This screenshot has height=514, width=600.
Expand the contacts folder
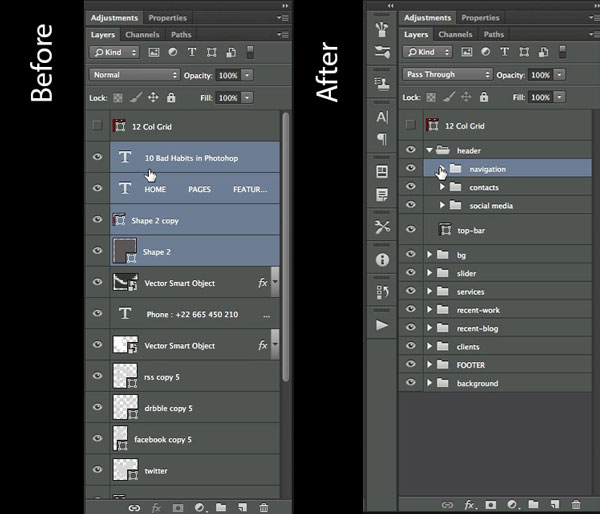point(442,187)
